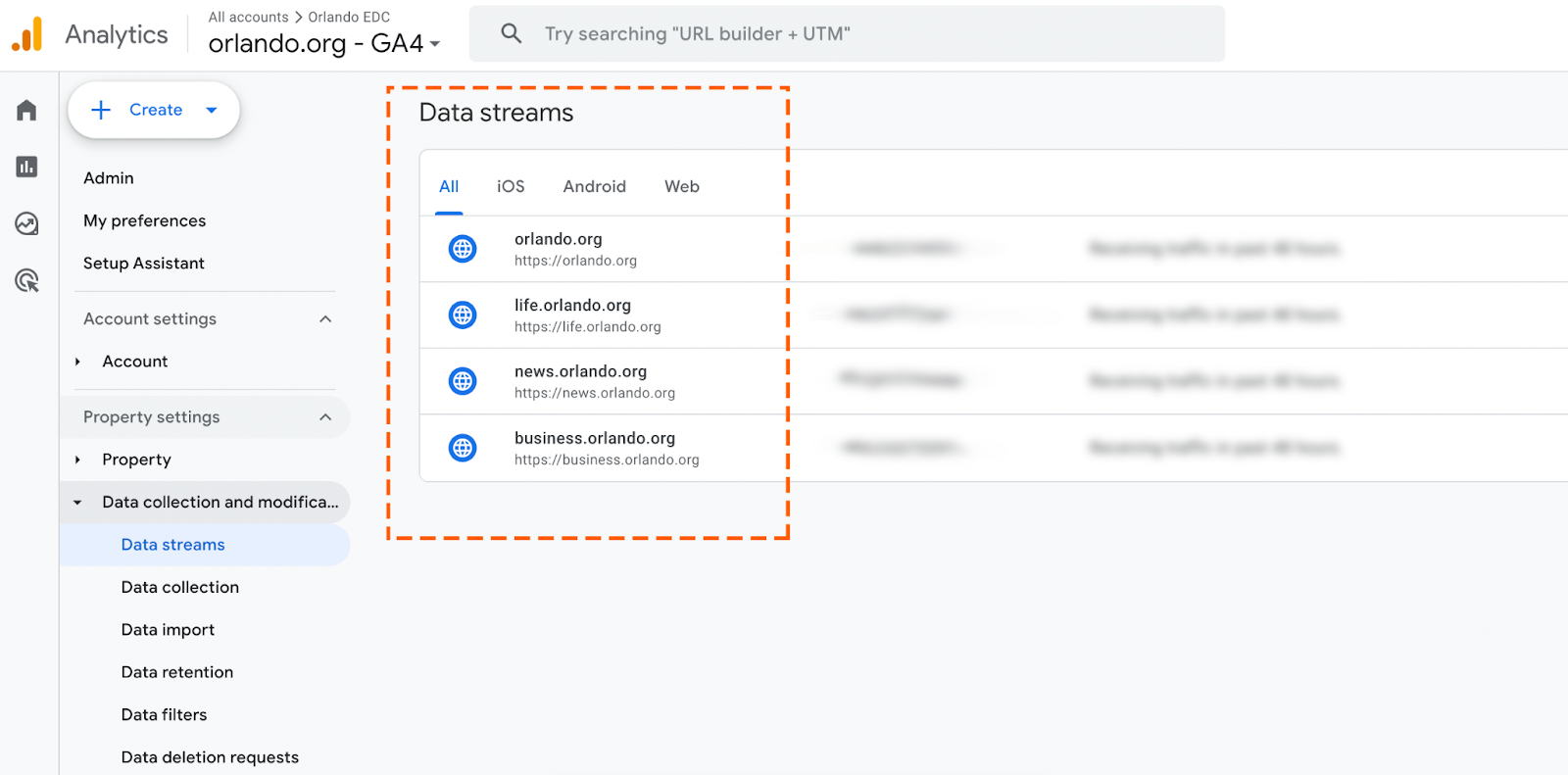
Task: Open the Create dropdown arrow
Action: pyautogui.click(x=212, y=110)
